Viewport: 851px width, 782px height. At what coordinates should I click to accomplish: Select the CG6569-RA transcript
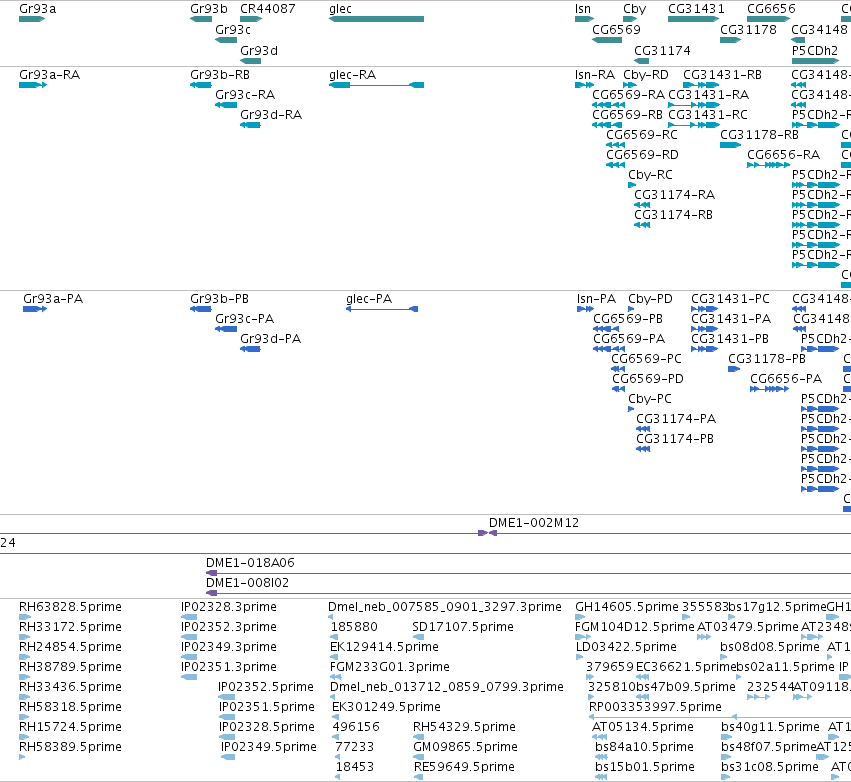(x=608, y=105)
